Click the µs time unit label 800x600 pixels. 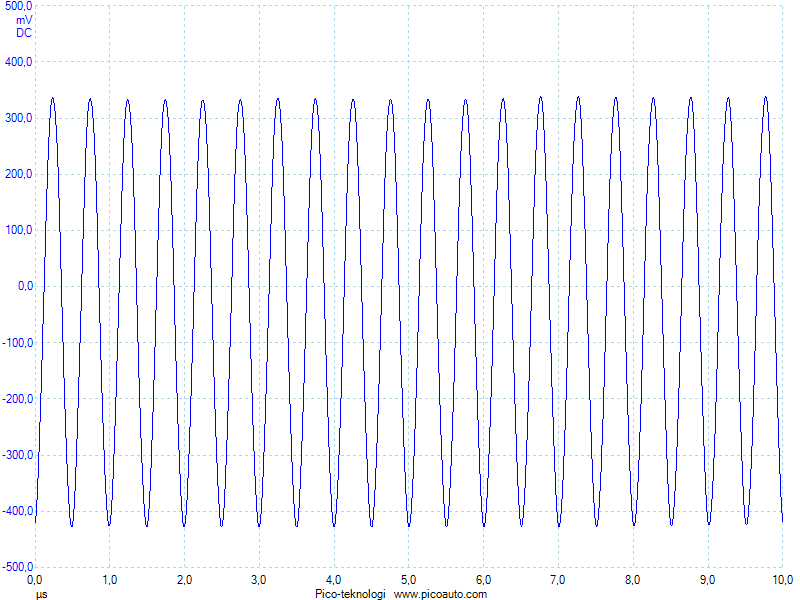click(x=41, y=594)
